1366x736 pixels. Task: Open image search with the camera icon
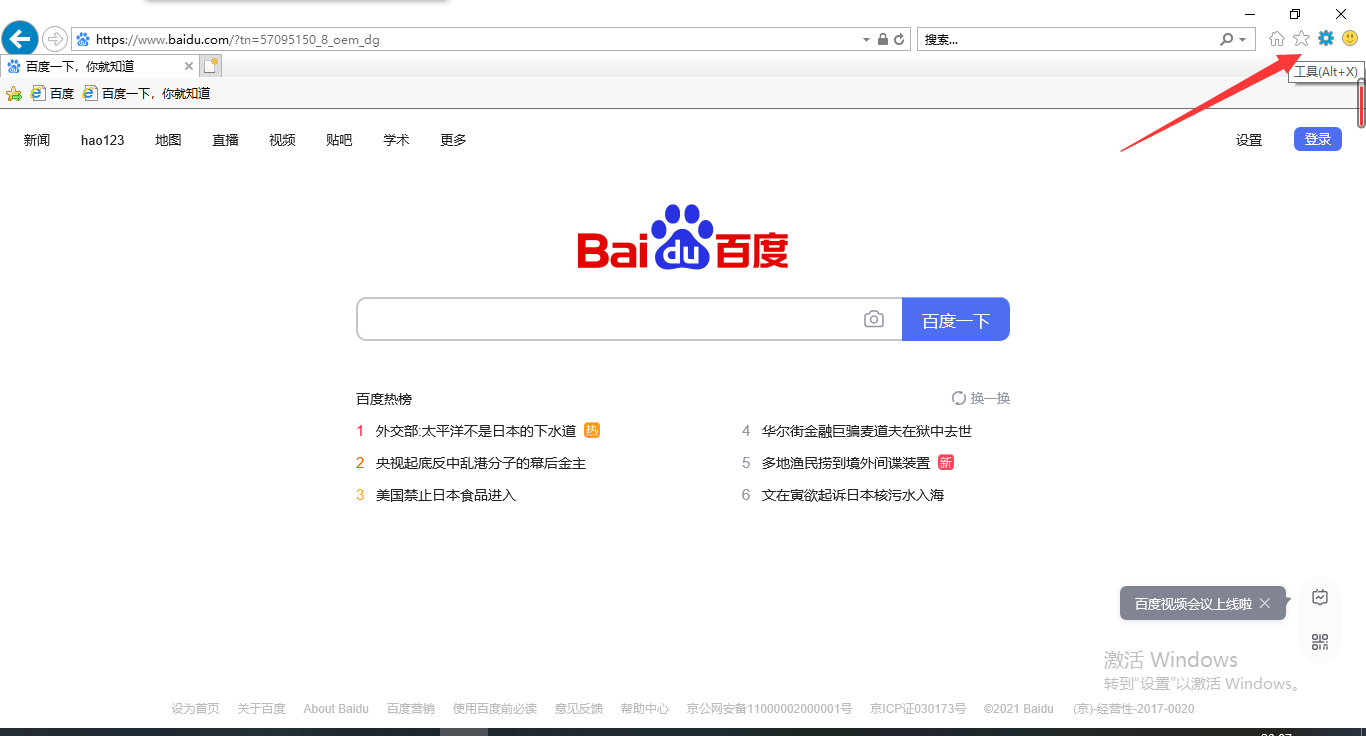(x=874, y=318)
